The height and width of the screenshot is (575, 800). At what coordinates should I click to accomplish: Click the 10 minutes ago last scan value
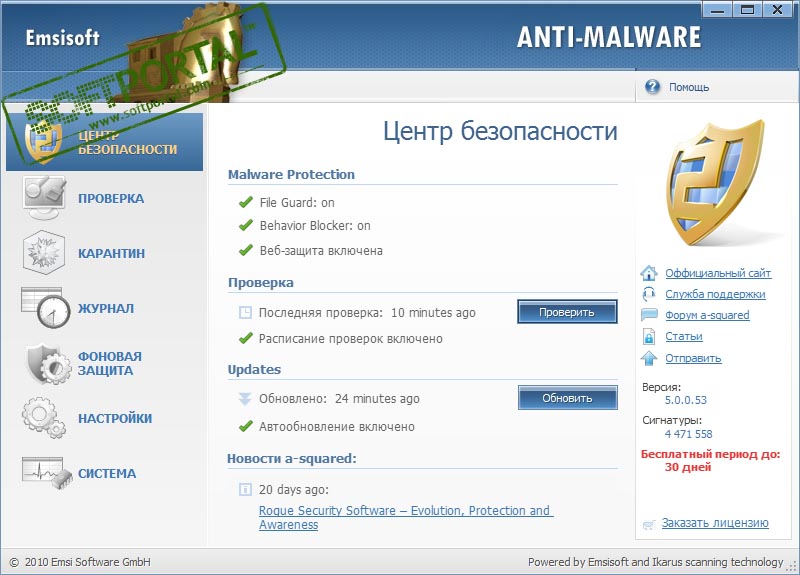(433, 313)
